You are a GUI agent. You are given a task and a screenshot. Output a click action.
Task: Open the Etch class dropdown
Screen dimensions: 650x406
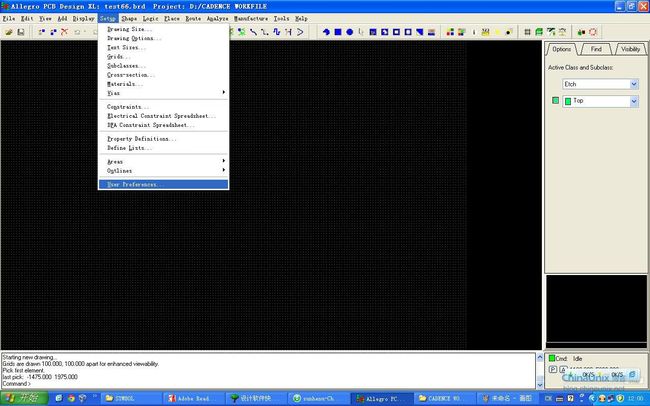[x=634, y=84]
